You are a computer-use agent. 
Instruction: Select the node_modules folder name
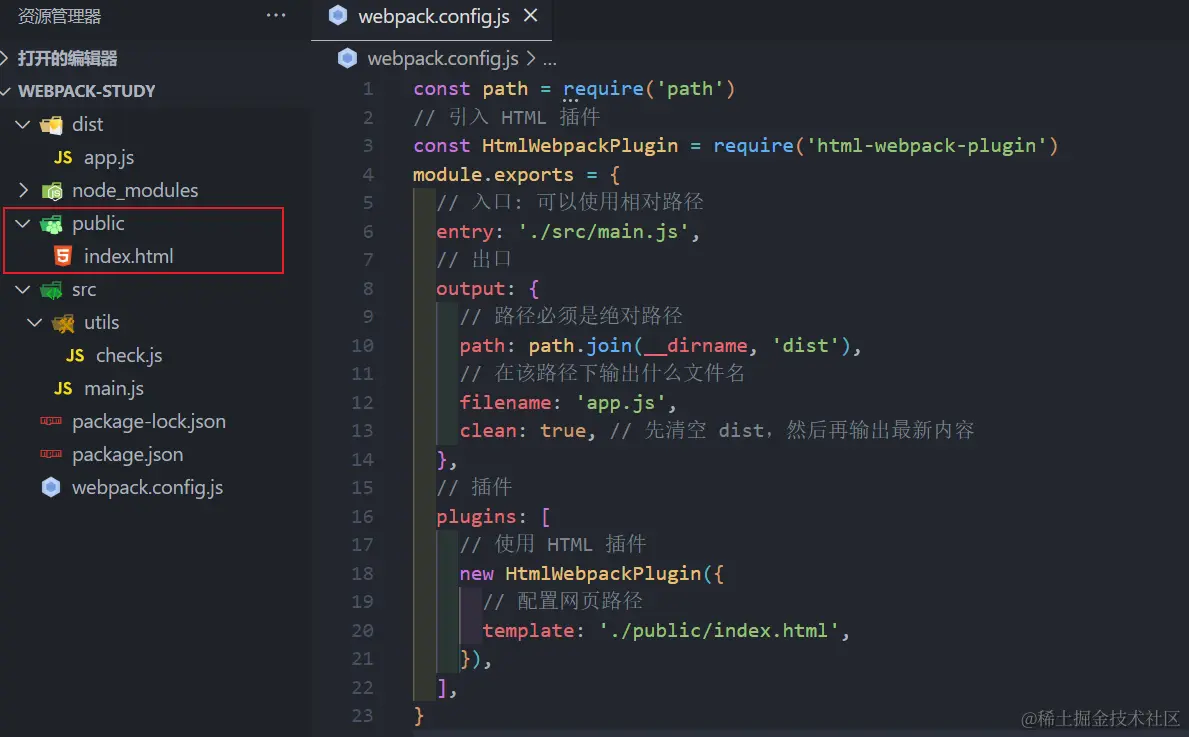click(x=135, y=190)
